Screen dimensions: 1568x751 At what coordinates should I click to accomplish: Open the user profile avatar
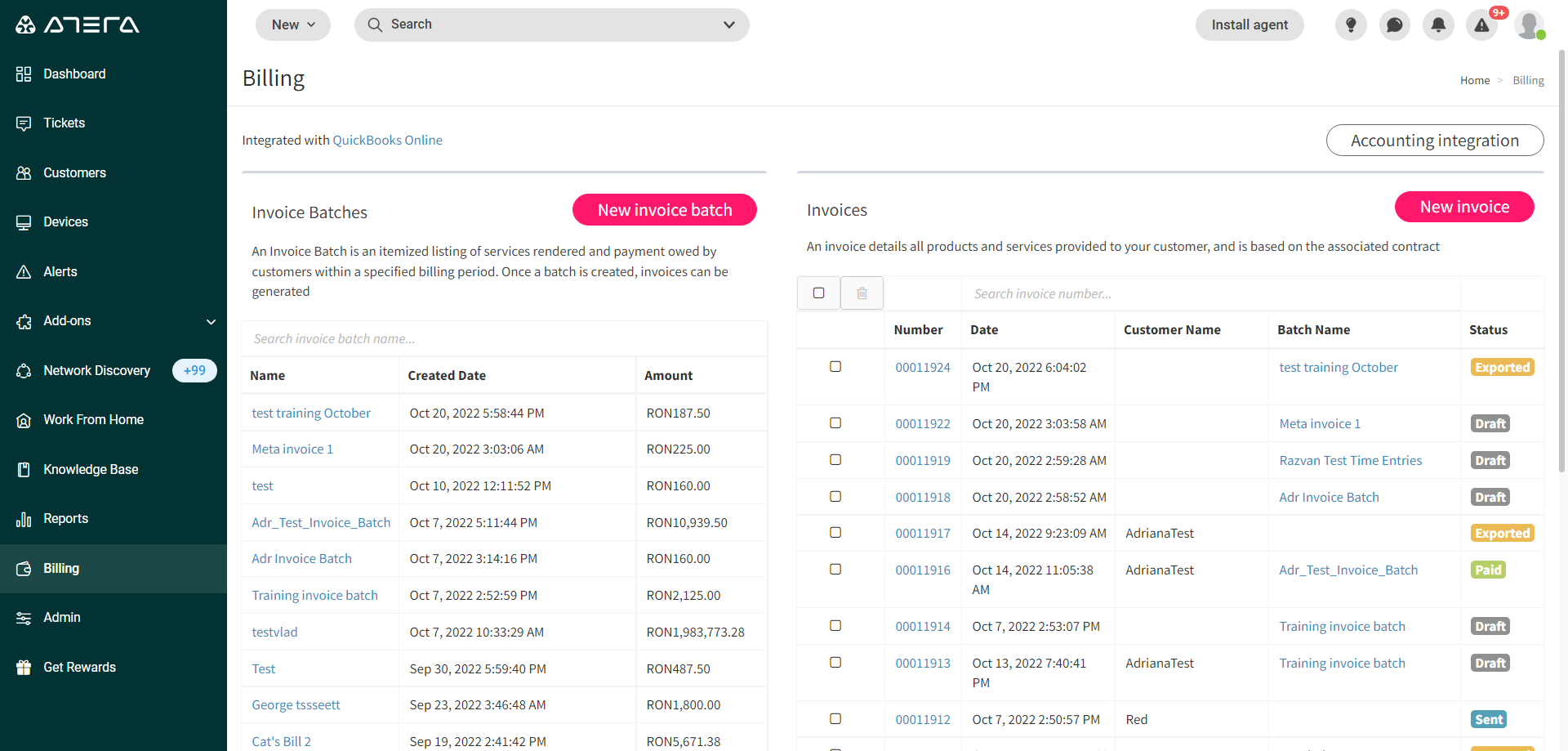(1529, 25)
